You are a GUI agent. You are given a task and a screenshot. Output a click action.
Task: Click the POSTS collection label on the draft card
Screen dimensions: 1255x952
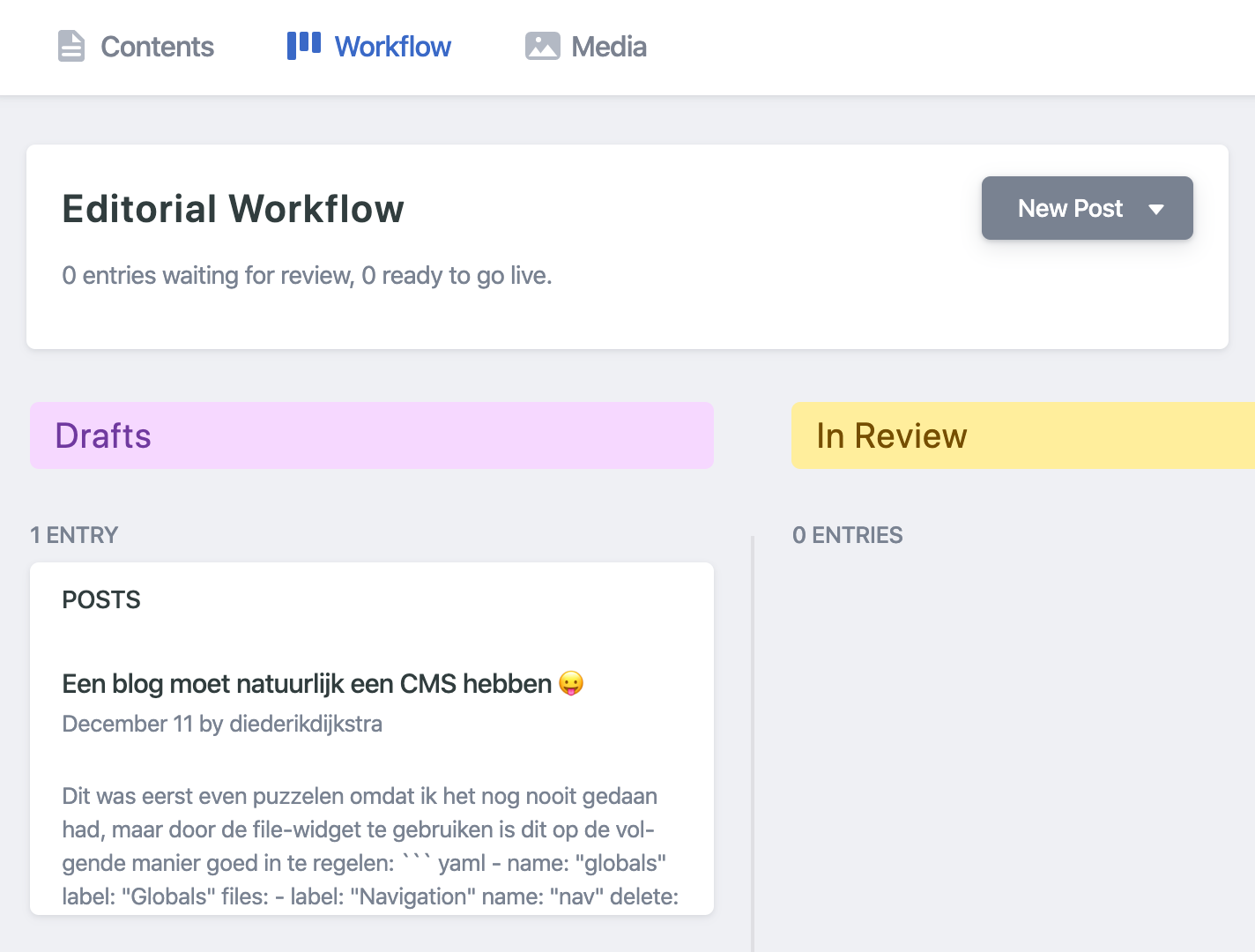click(x=101, y=600)
